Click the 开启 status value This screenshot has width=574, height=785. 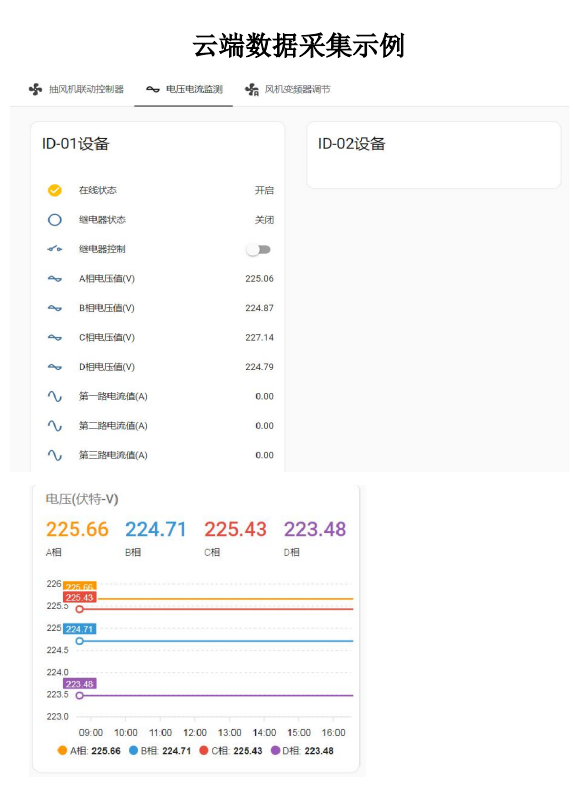tap(264, 190)
